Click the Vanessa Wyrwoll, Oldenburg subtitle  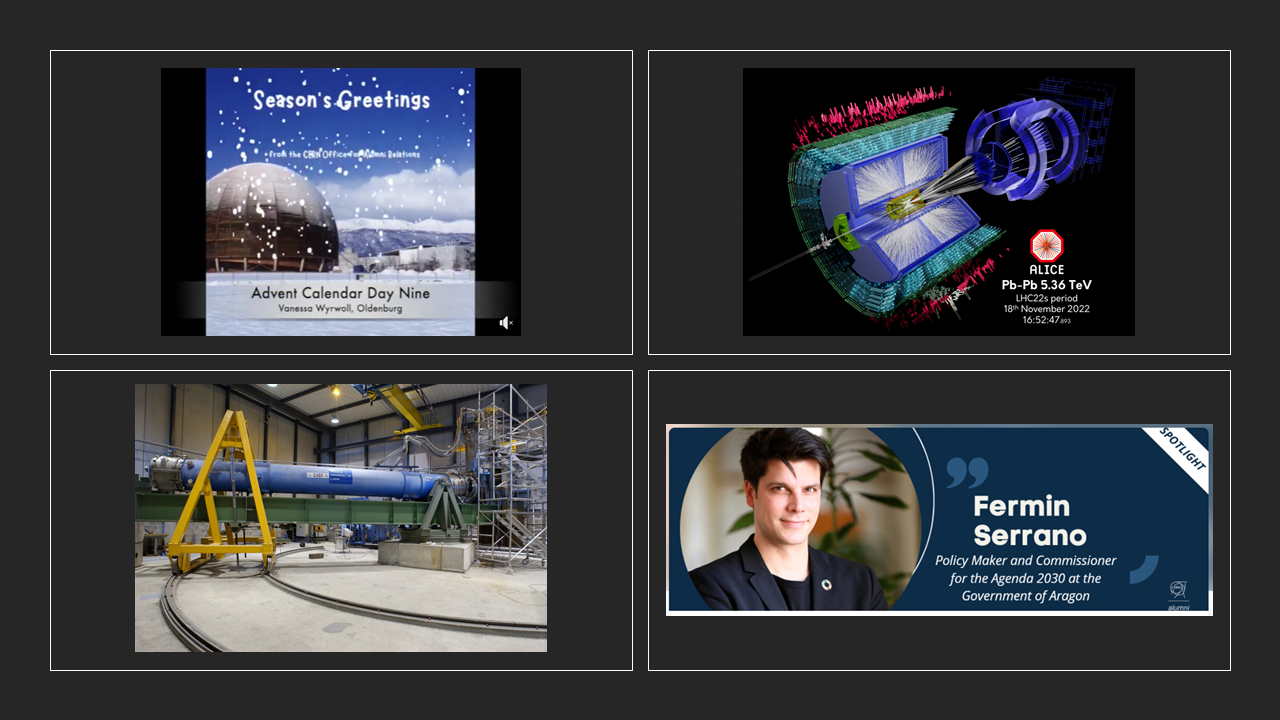pyautogui.click(x=340, y=310)
